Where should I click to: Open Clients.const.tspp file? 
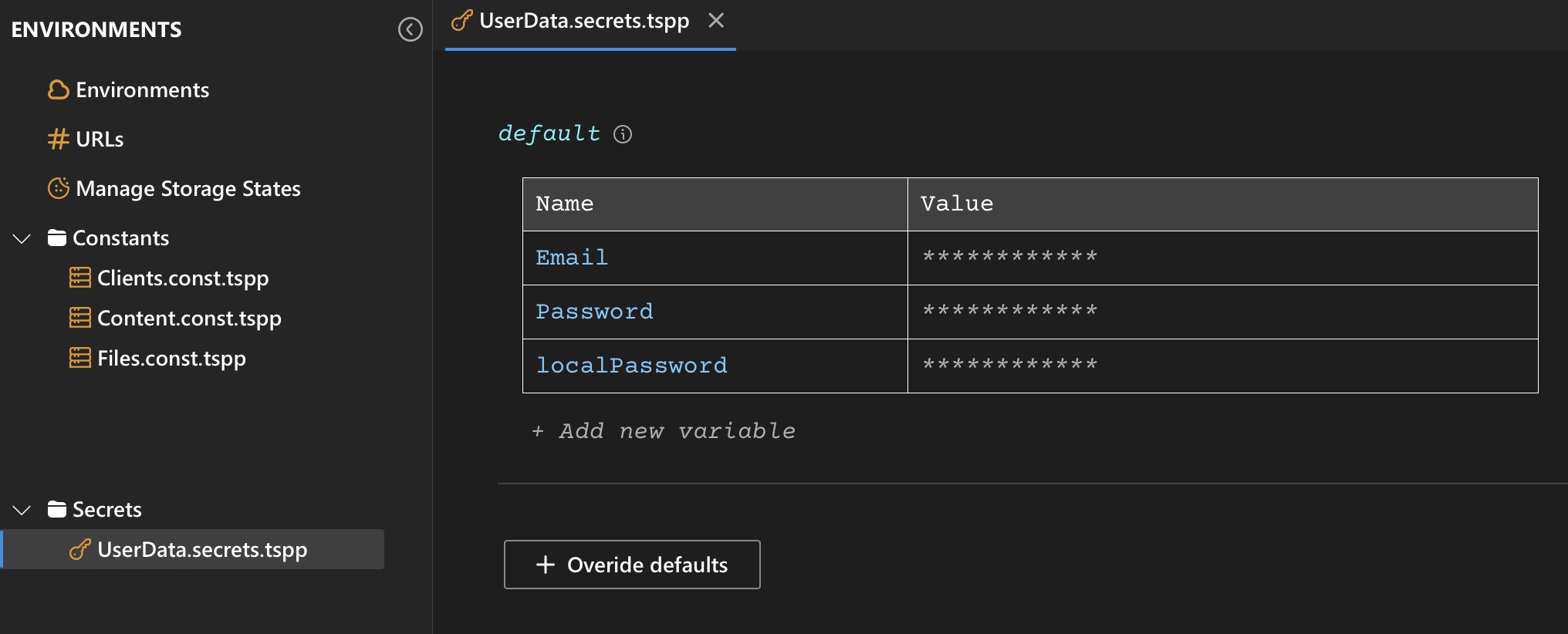tap(183, 278)
